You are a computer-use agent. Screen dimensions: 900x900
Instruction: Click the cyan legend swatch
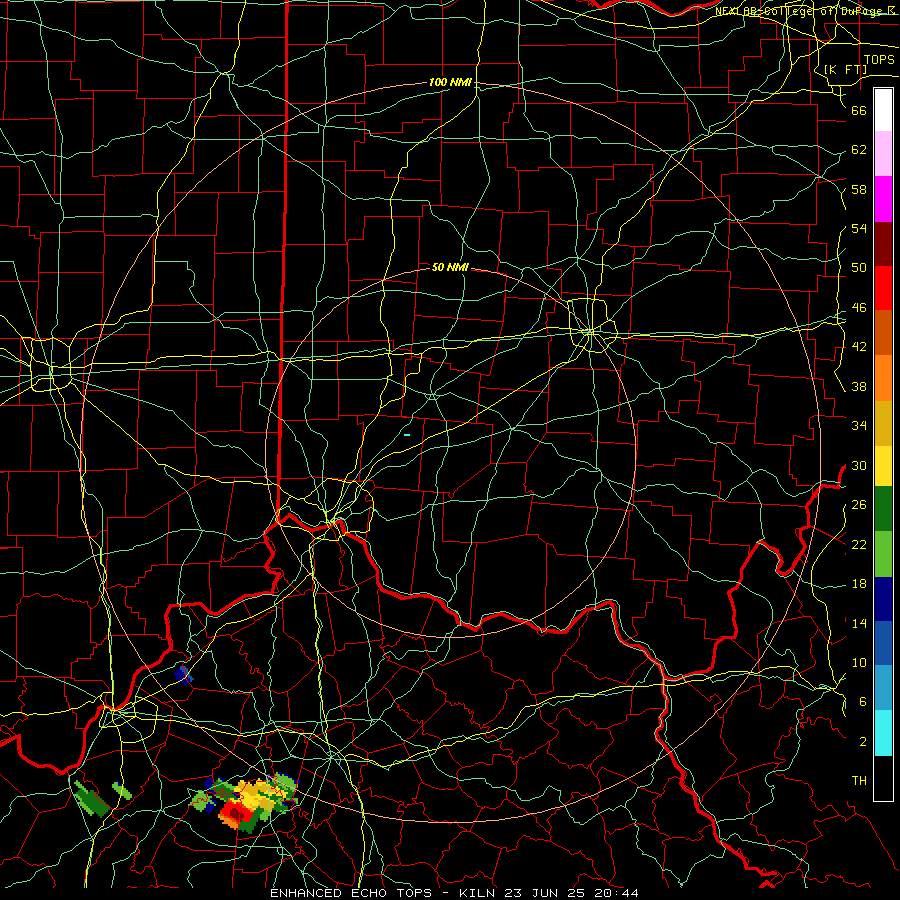pyautogui.click(x=883, y=733)
